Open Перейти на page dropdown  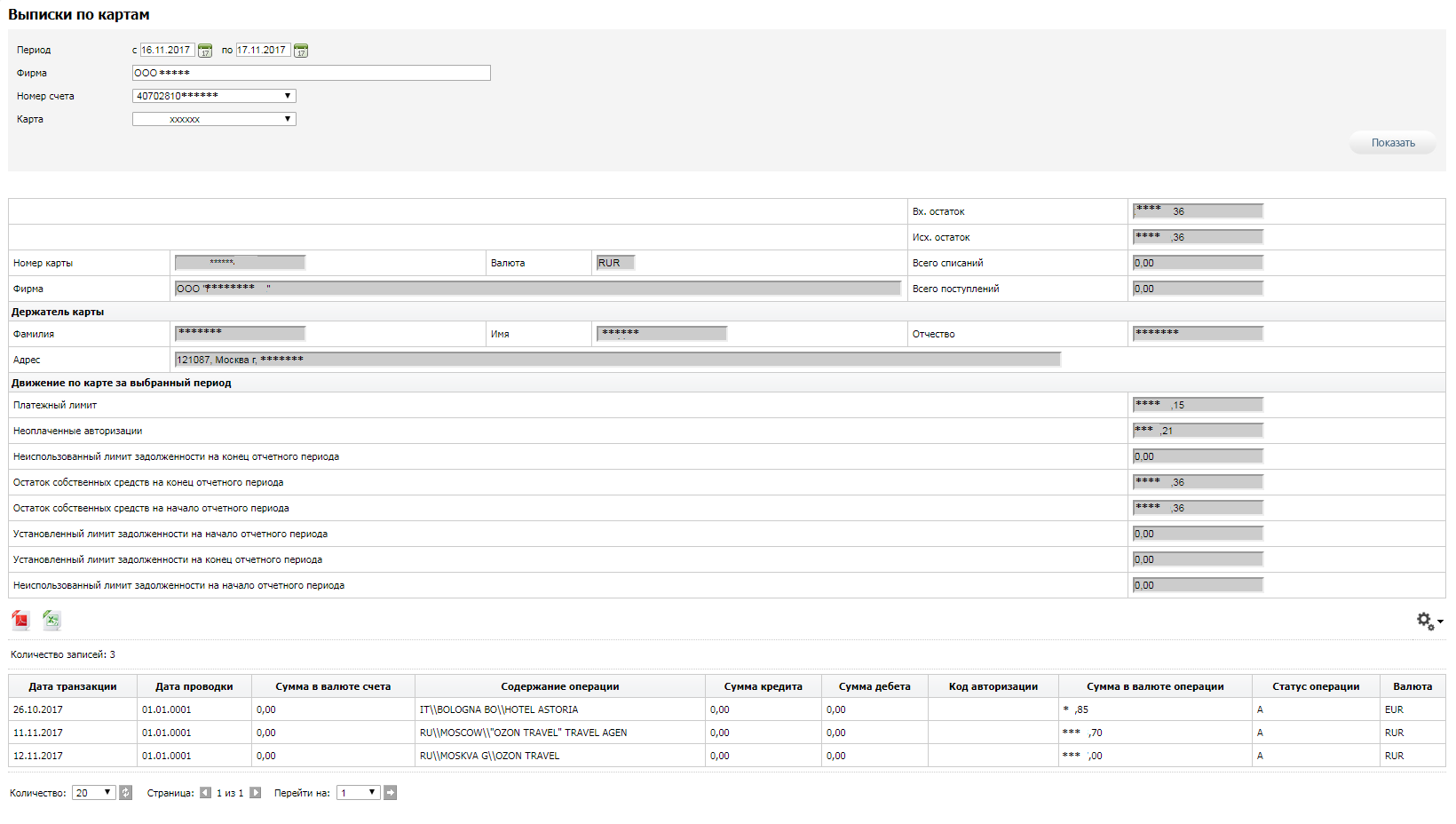coord(359,793)
